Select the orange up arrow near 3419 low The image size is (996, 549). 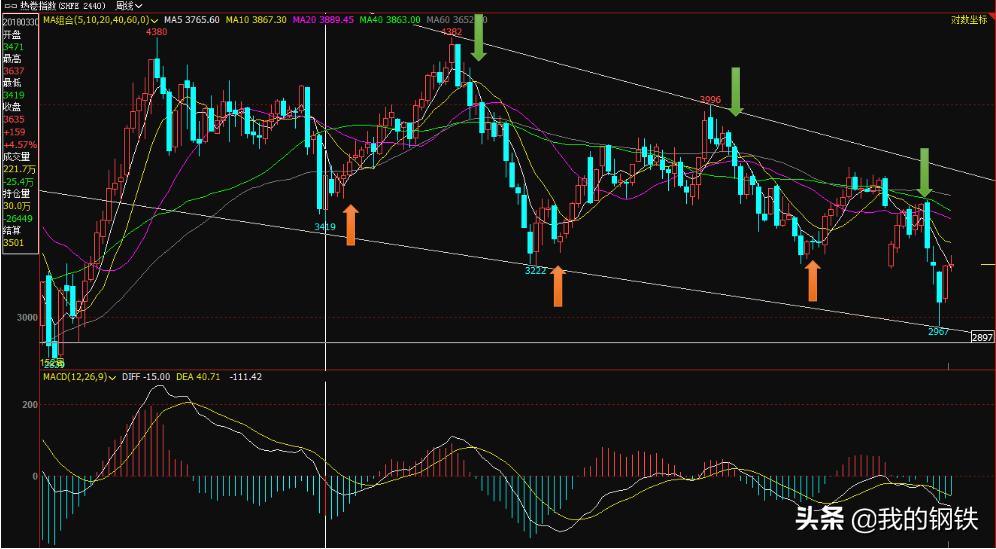click(x=350, y=225)
